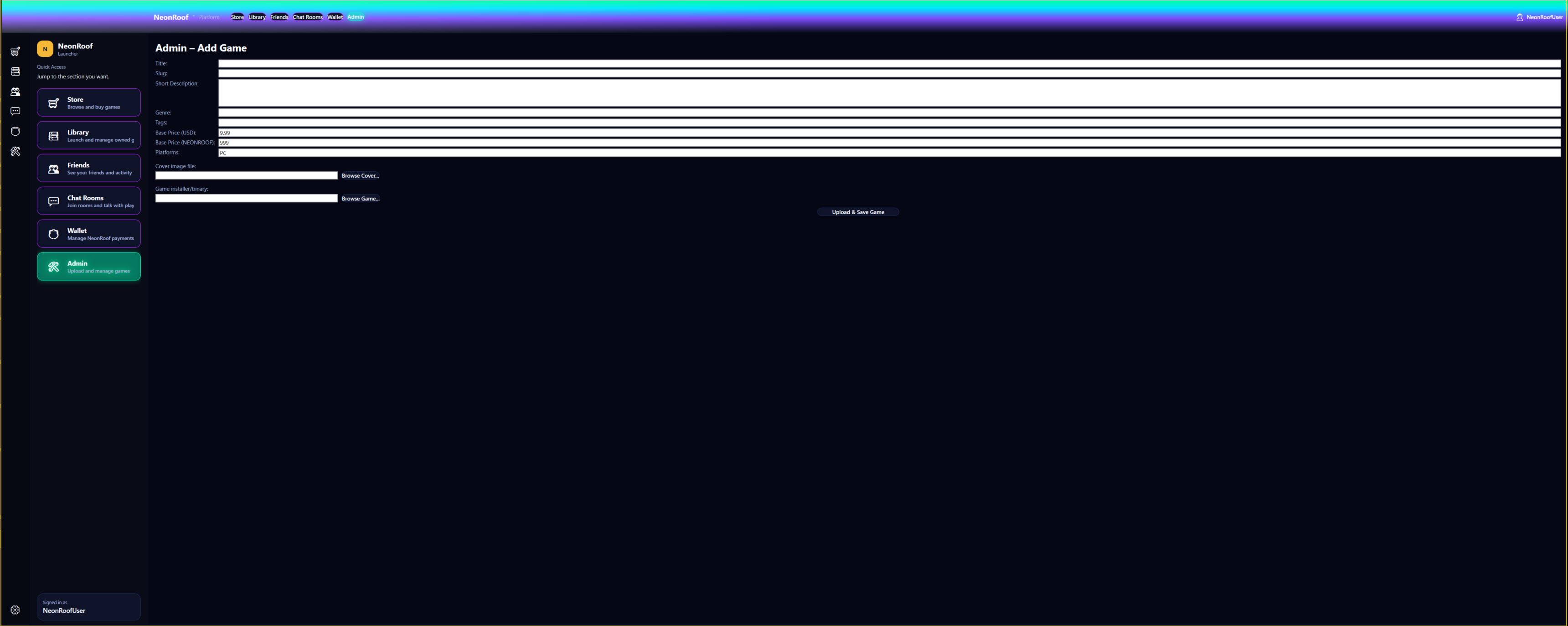Image resolution: width=1568 pixels, height=626 pixels.
Task: Switch to Library in top navigation
Action: click(x=257, y=17)
